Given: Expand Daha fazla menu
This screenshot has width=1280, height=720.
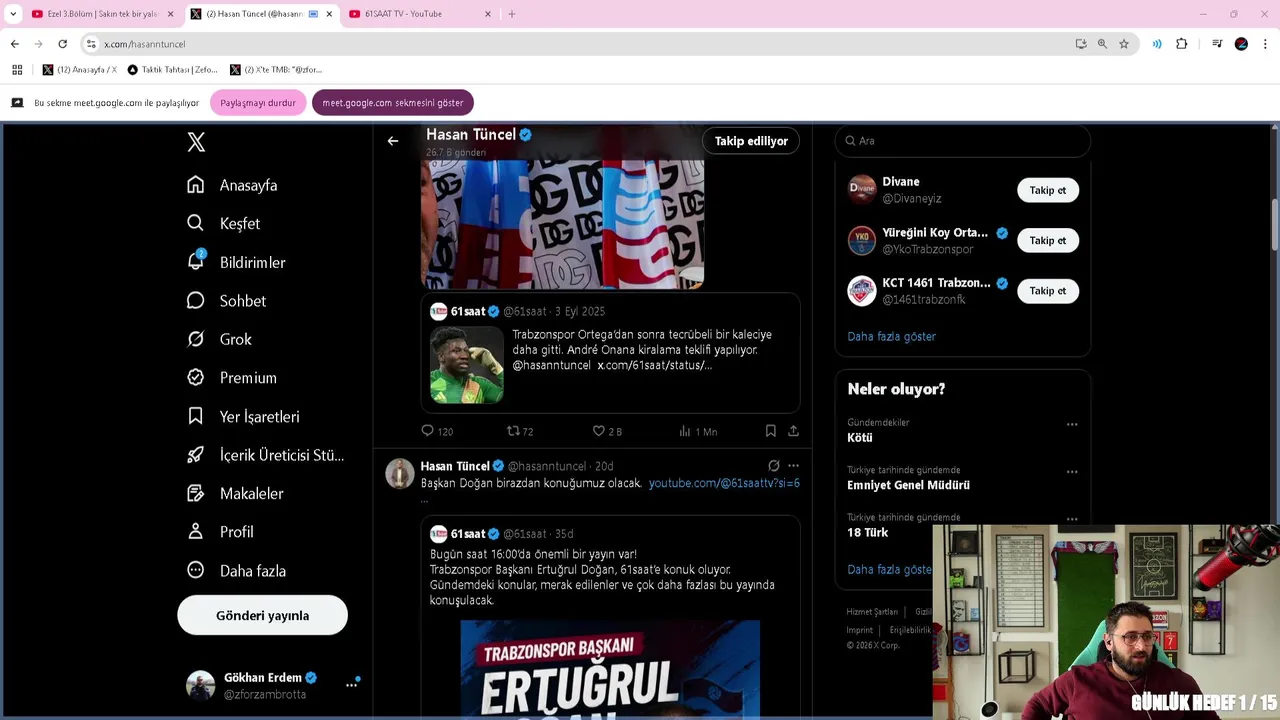Looking at the screenshot, I should point(237,570).
